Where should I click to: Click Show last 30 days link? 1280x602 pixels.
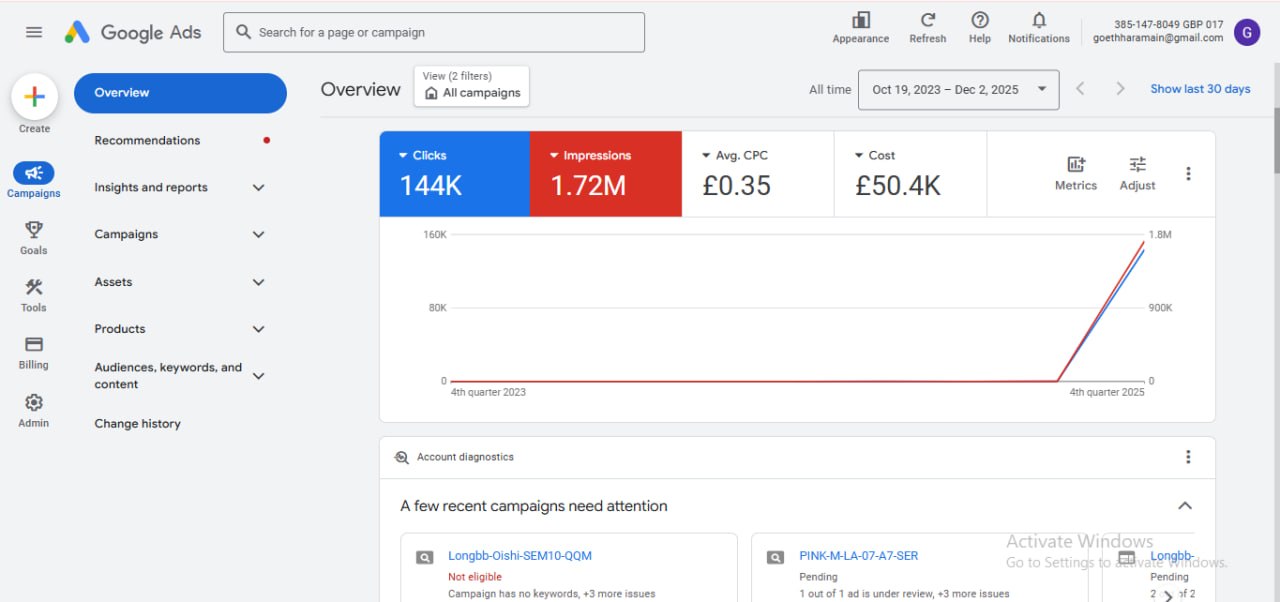point(1200,89)
